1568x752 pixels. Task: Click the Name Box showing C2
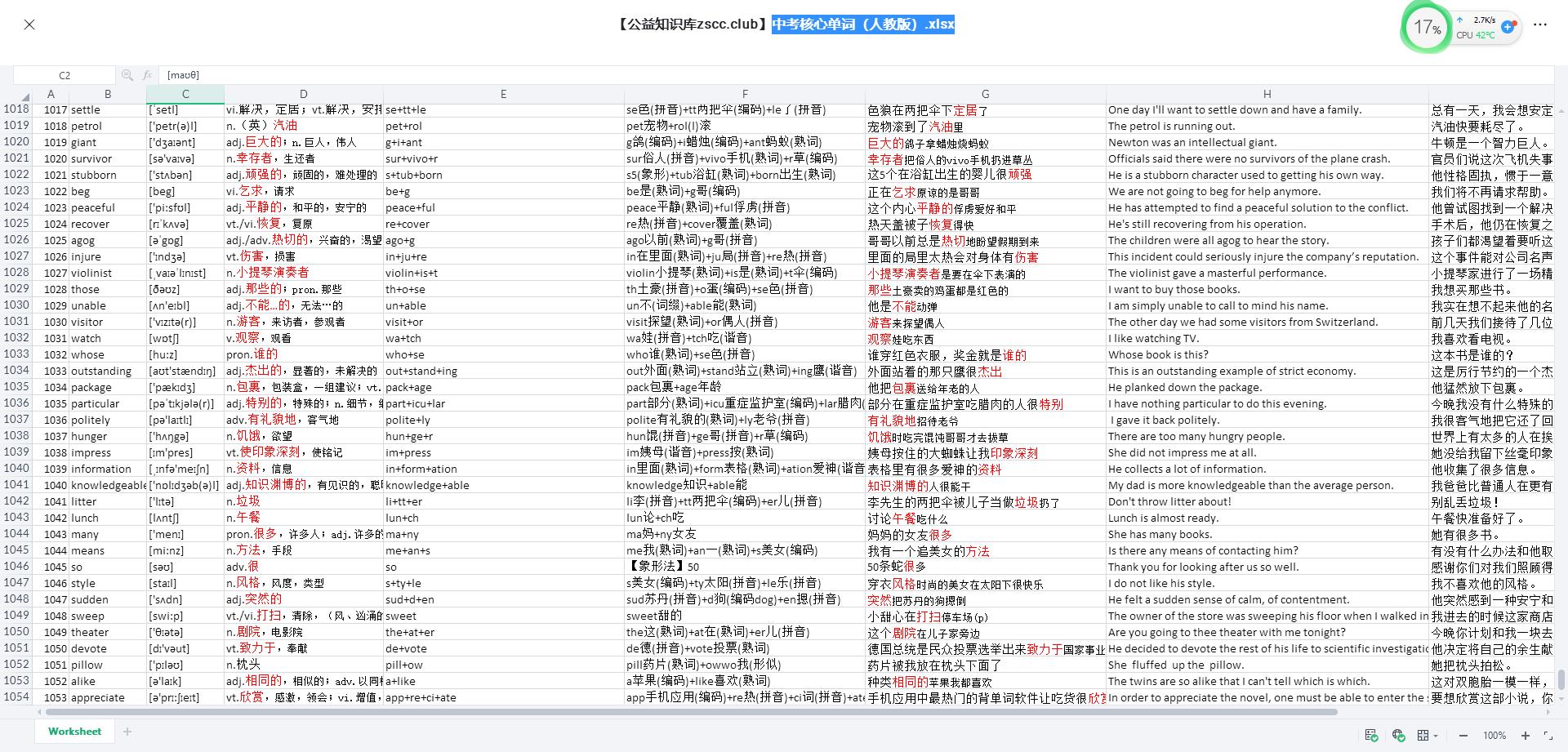65,74
